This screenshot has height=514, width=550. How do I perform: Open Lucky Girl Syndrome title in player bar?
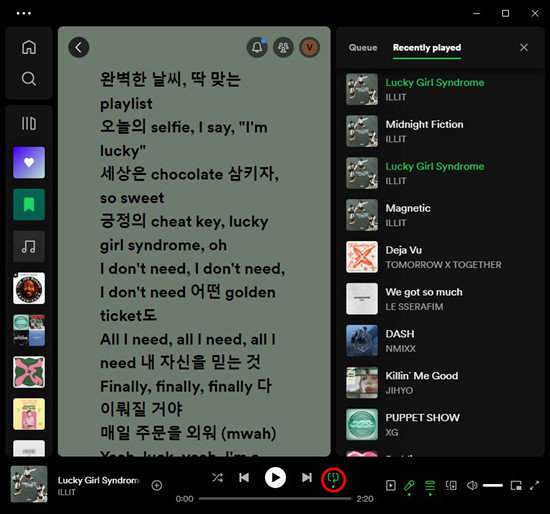click(x=99, y=480)
